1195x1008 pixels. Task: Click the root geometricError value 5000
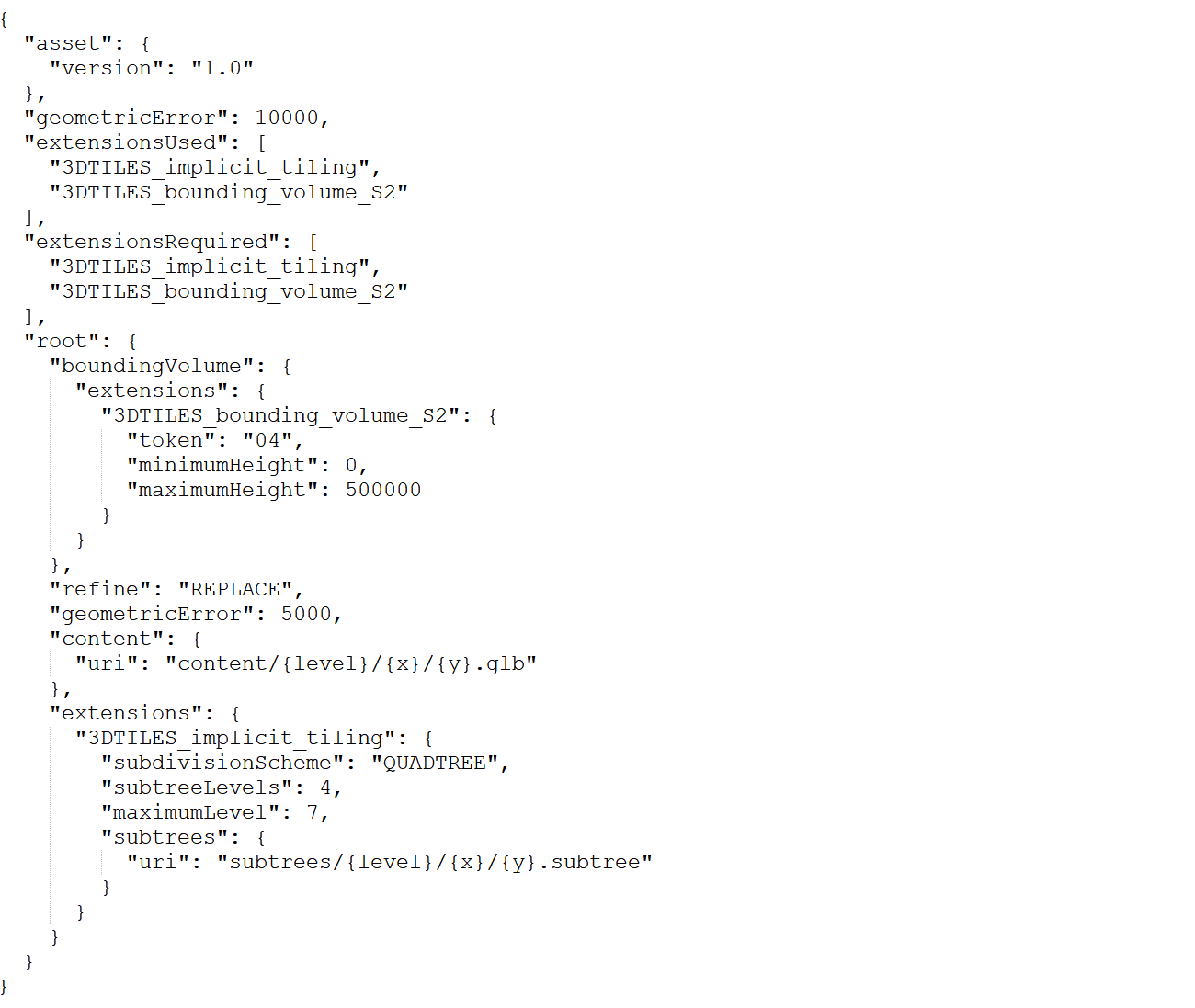[306, 614]
